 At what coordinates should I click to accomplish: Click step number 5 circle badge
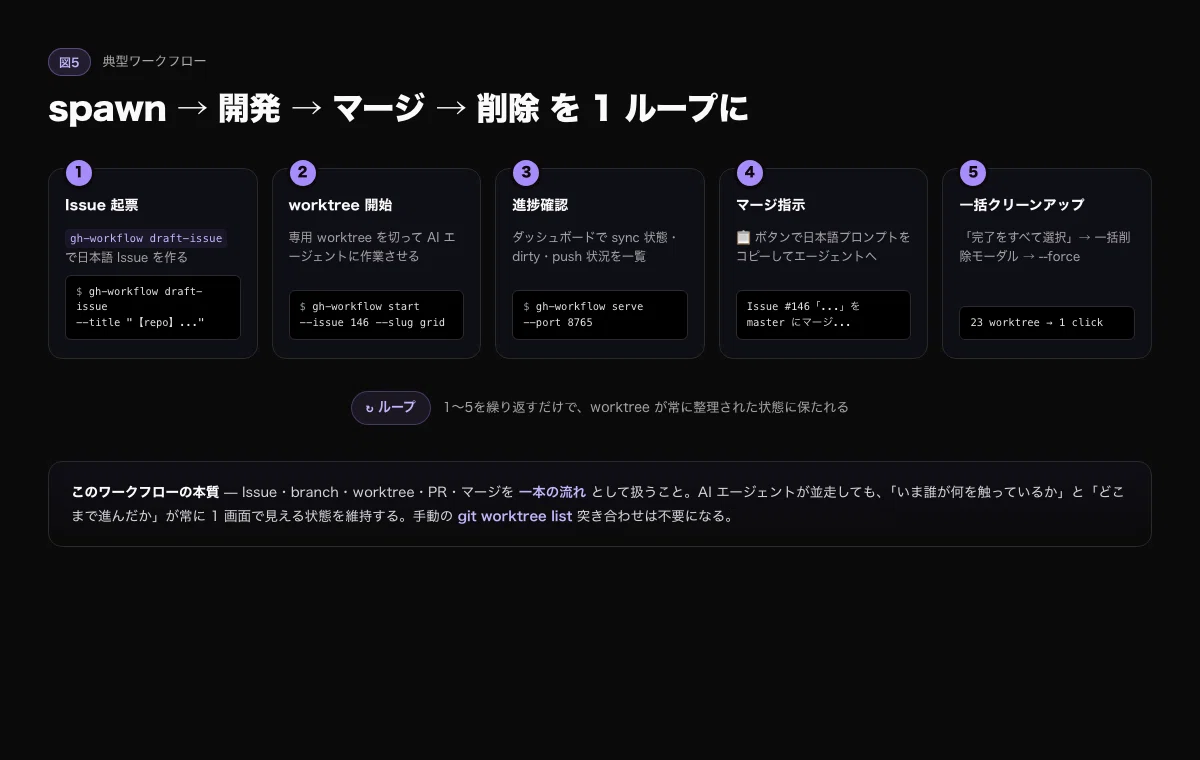coord(972,173)
